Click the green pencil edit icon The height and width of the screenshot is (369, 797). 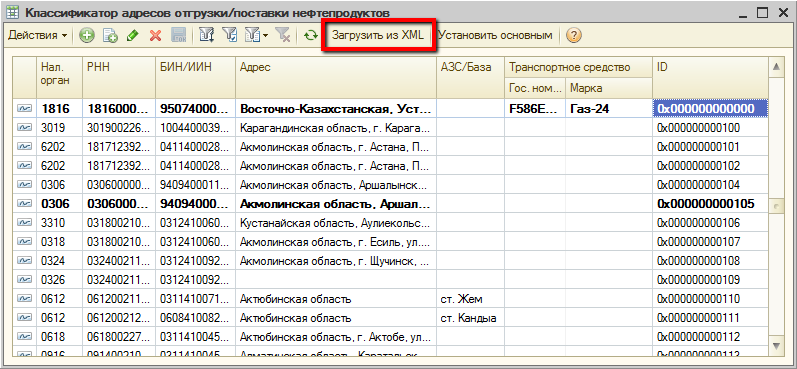point(132,36)
